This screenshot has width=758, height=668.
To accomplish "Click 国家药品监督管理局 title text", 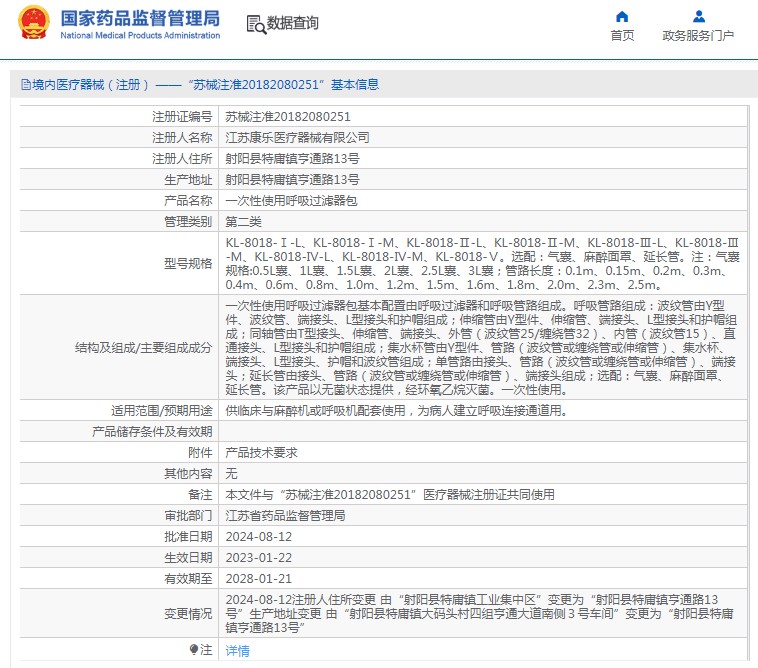I will pyautogui.click(x=140, y=18).
